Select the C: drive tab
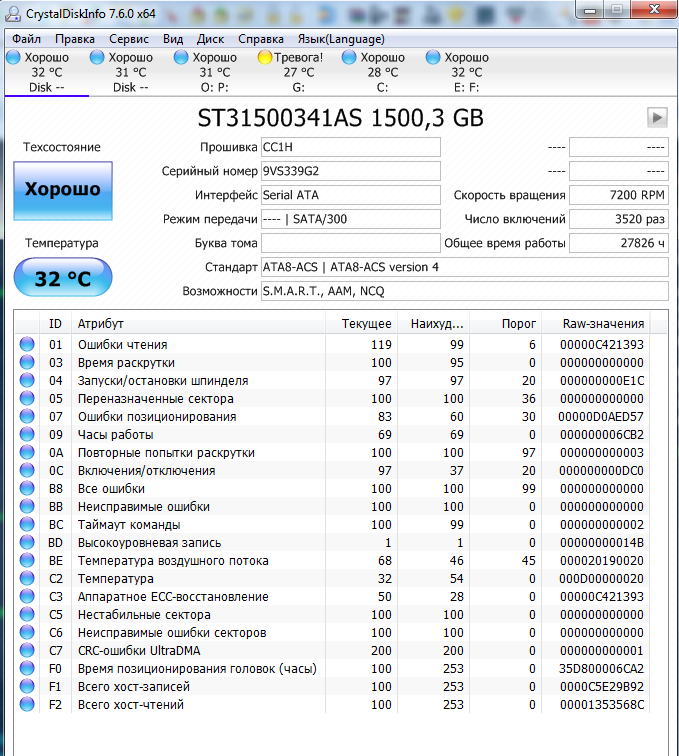 click(382, 72)
